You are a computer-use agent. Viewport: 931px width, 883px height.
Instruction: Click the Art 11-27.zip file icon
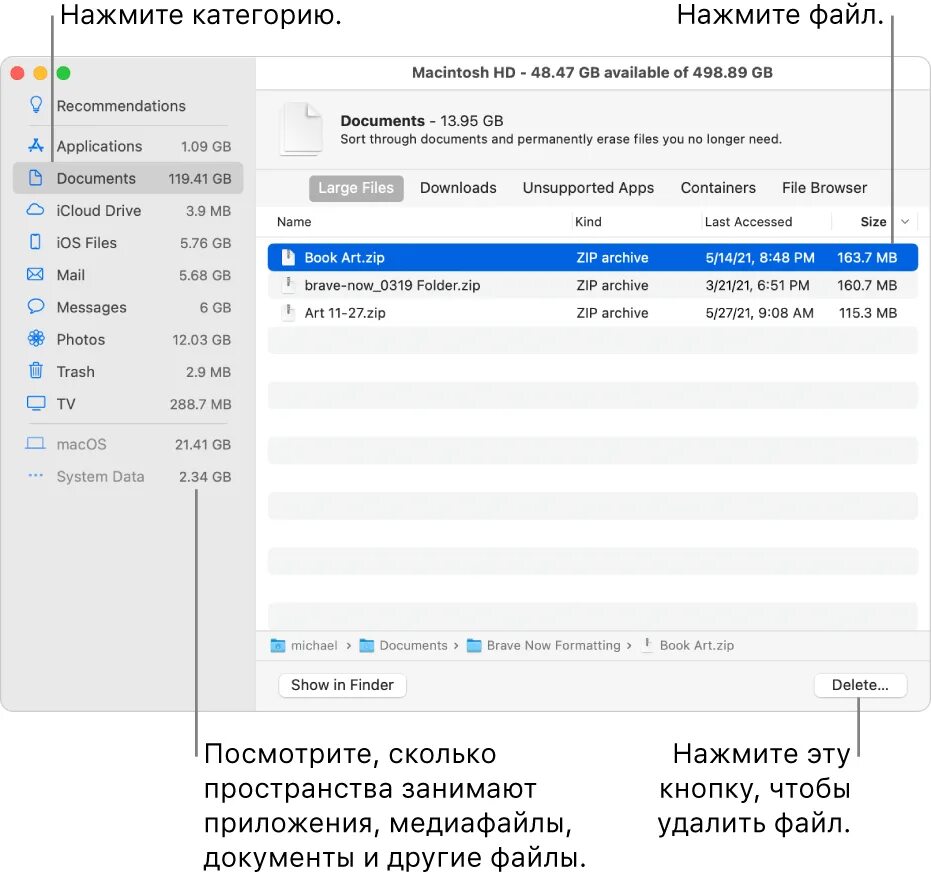coord(288,312)
